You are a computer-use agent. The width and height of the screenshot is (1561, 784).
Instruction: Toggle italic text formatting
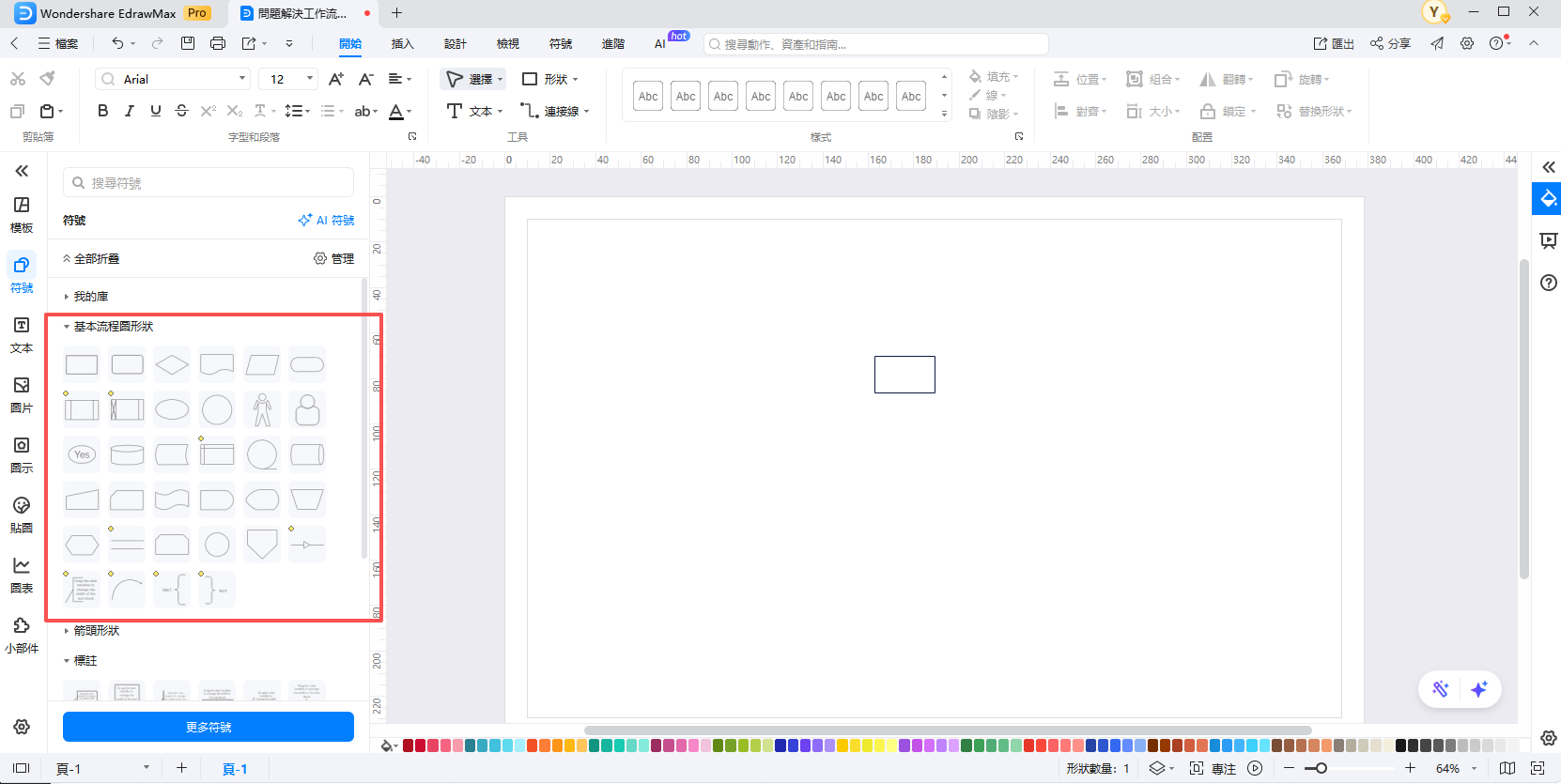[129, 111]
